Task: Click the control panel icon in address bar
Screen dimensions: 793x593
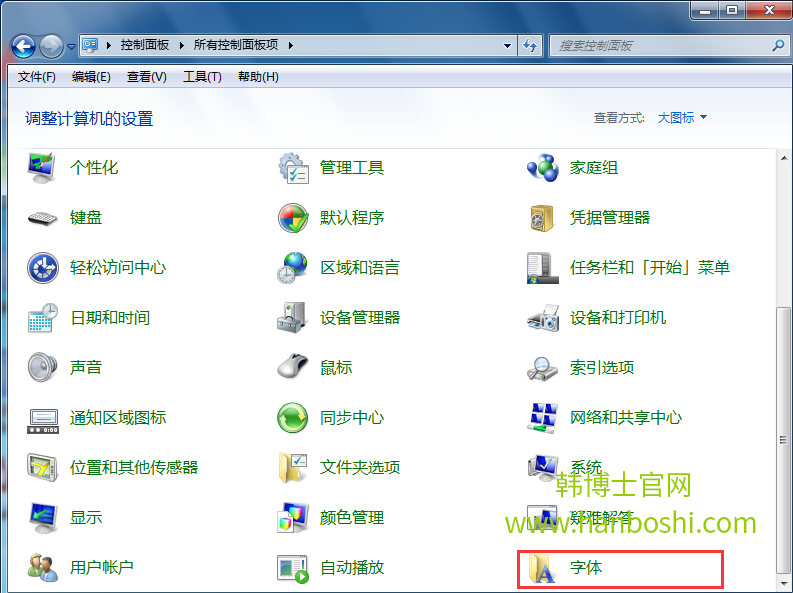Action: 90,45
